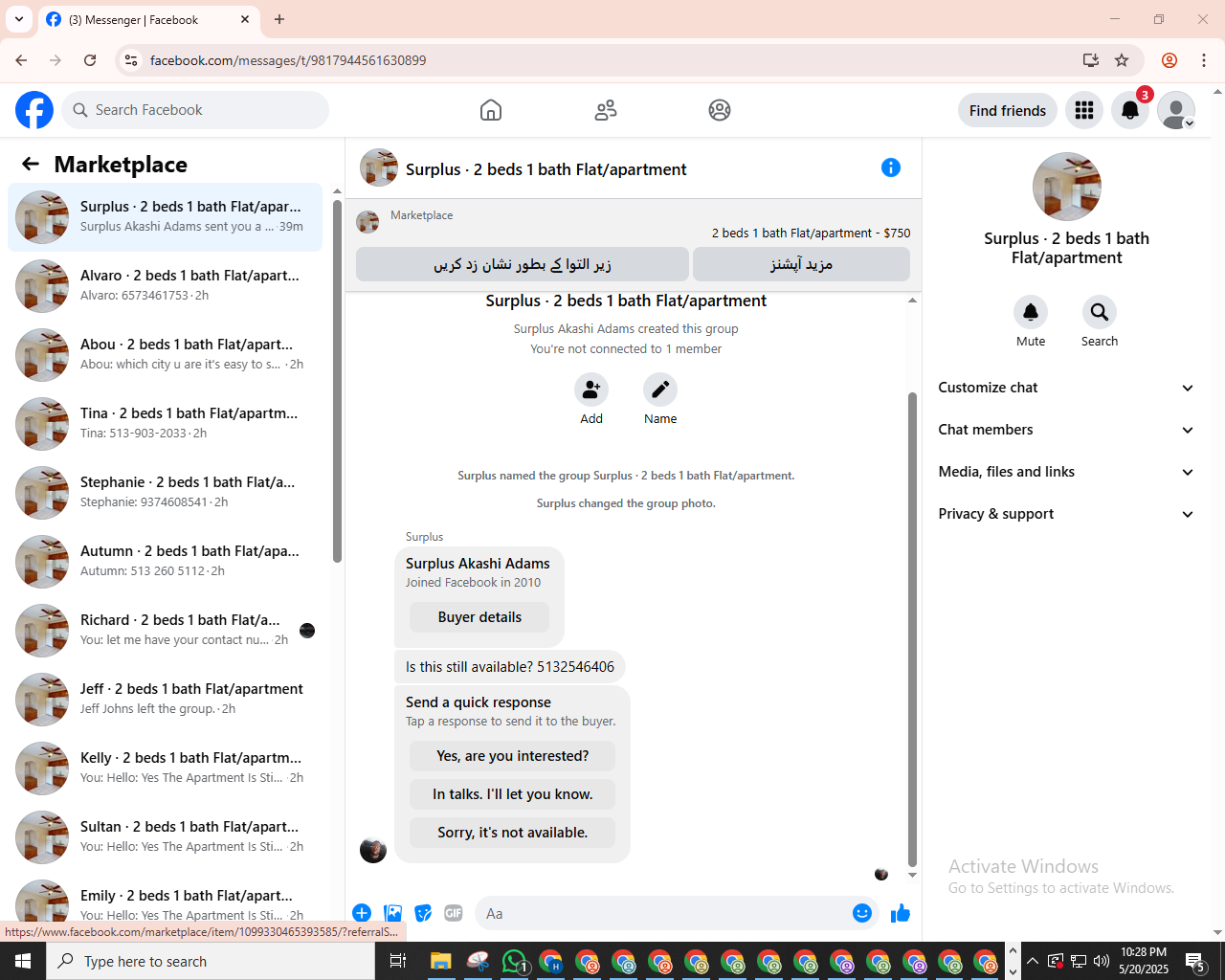Viewport: 1225px width, 980px height.
Task: Open more options (Urdu 'مزید آپشنز' button)
Action: click(x=801, y=264)
